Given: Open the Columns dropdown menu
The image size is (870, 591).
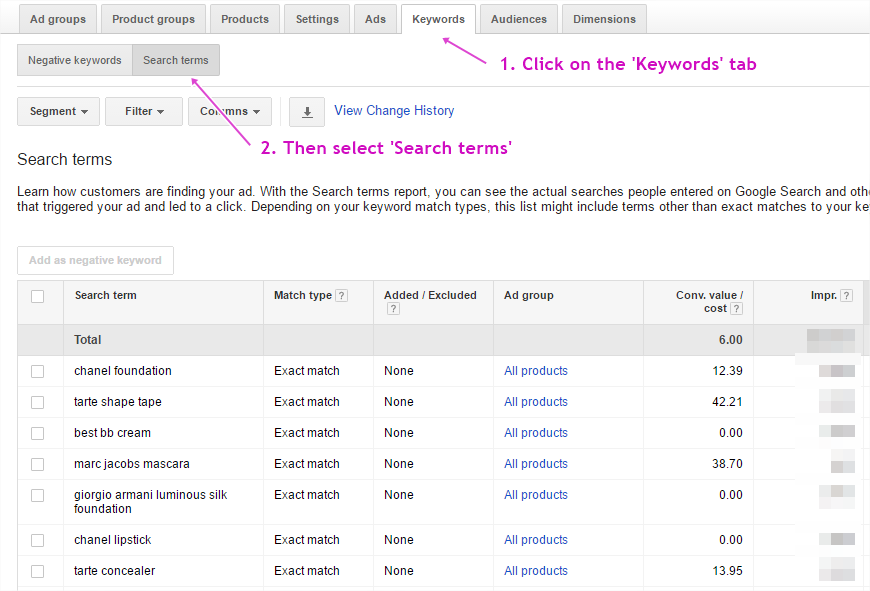Looking at the screenshot, I should click(x=230, y=112).
